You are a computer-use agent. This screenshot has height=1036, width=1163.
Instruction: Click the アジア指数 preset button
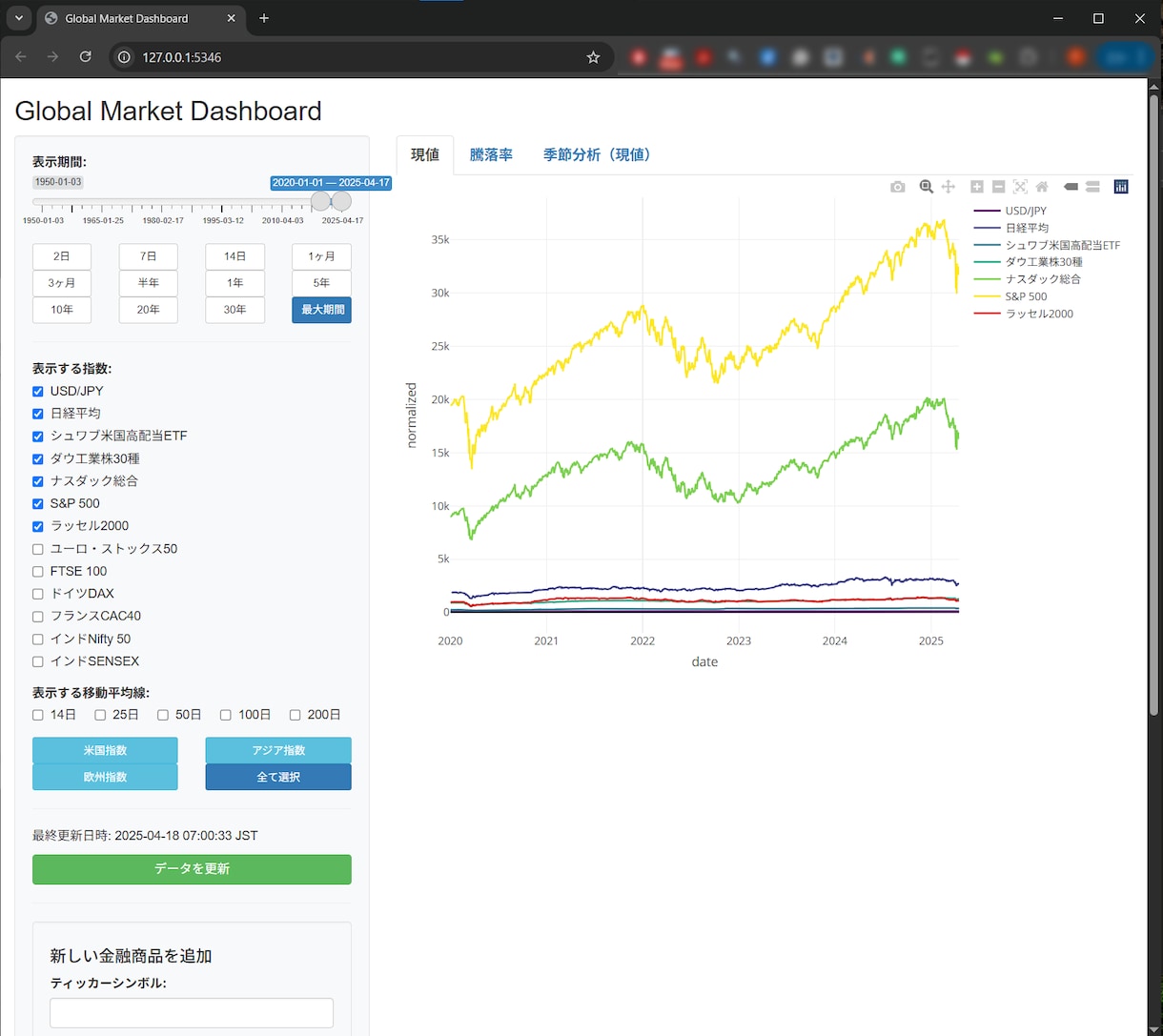pos(278,750)
